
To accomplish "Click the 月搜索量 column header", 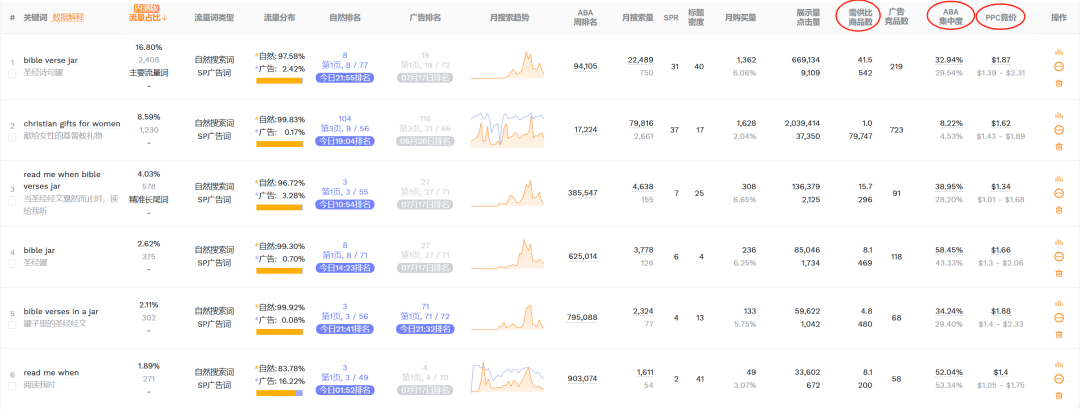I will (x=638, y=17).
